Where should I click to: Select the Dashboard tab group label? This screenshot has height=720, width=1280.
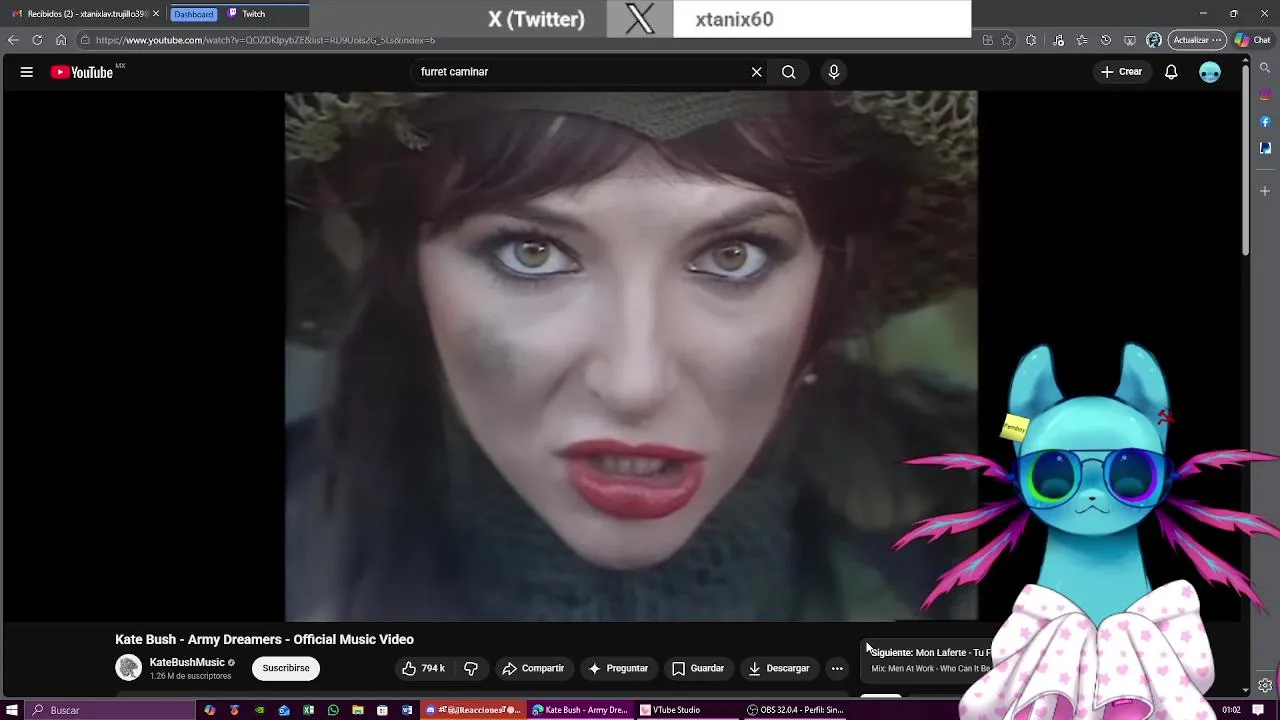[193, 14]
